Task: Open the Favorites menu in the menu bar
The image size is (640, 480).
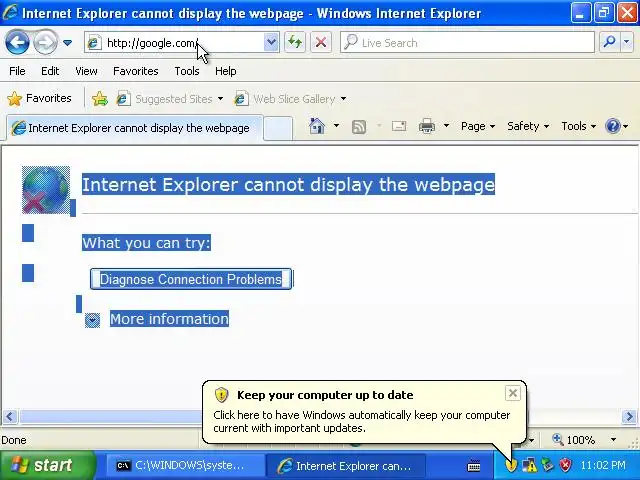Action: pyautogui.click(x=136, y=71)
